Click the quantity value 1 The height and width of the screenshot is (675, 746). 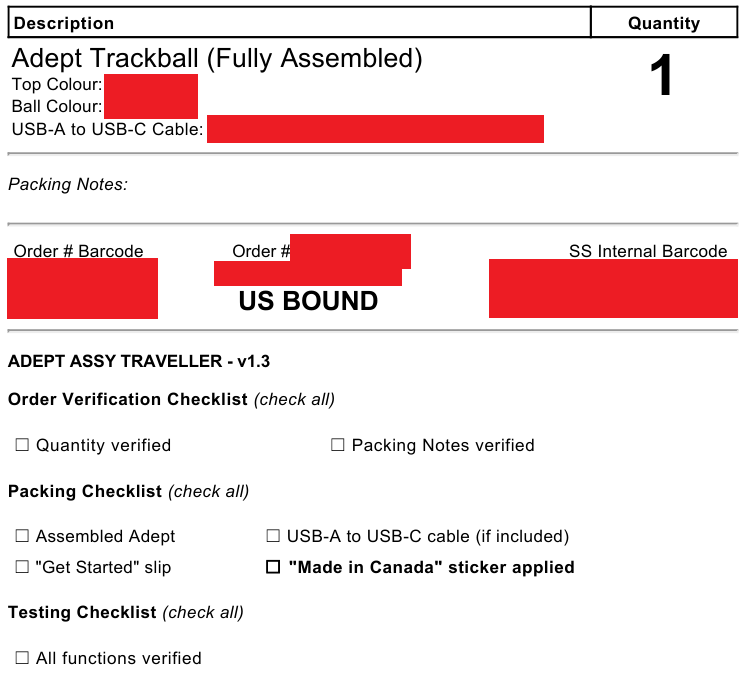662,76
